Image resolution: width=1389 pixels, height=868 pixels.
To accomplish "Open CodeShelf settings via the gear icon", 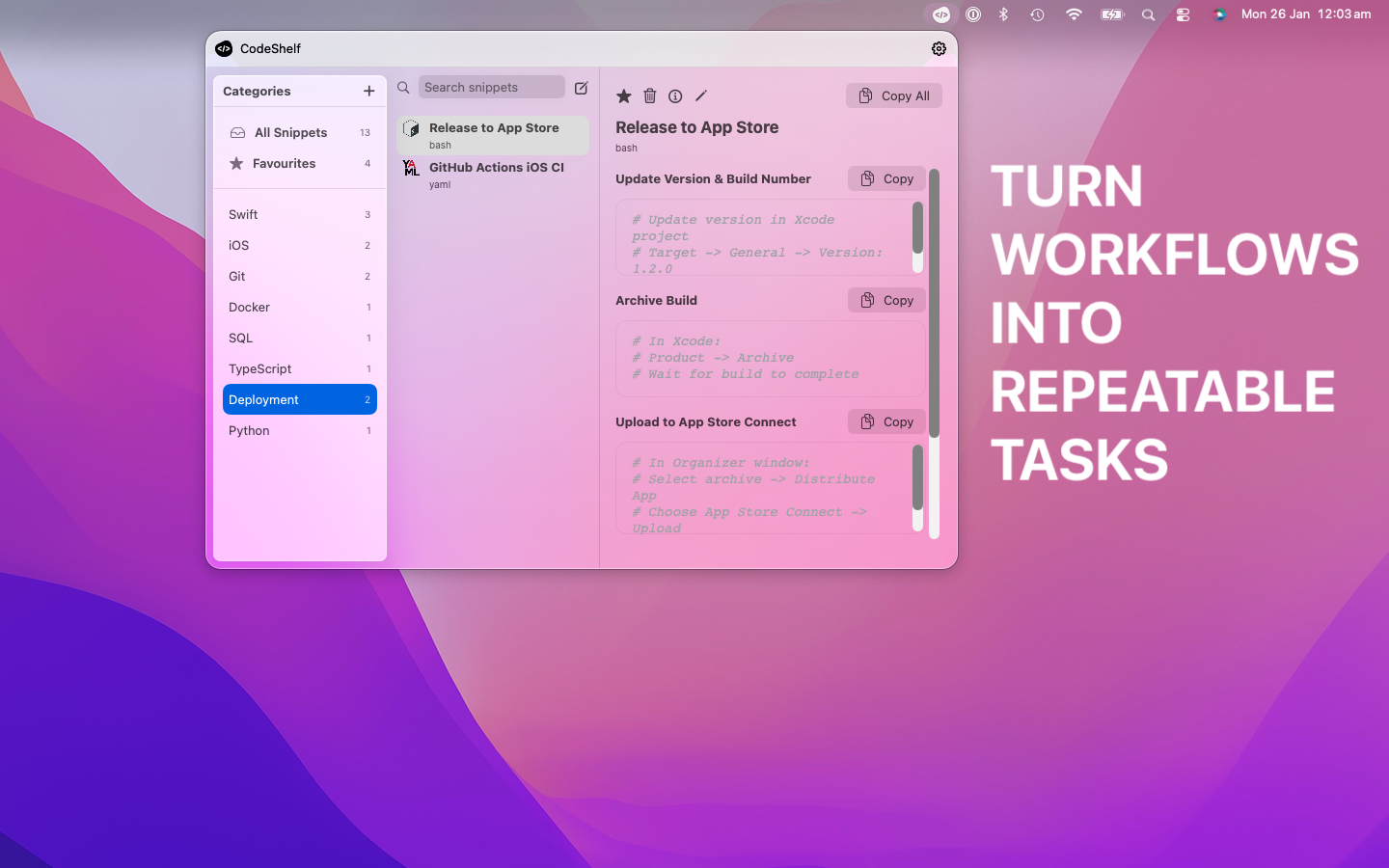I will pyautogui.click(x=939, y=48).
